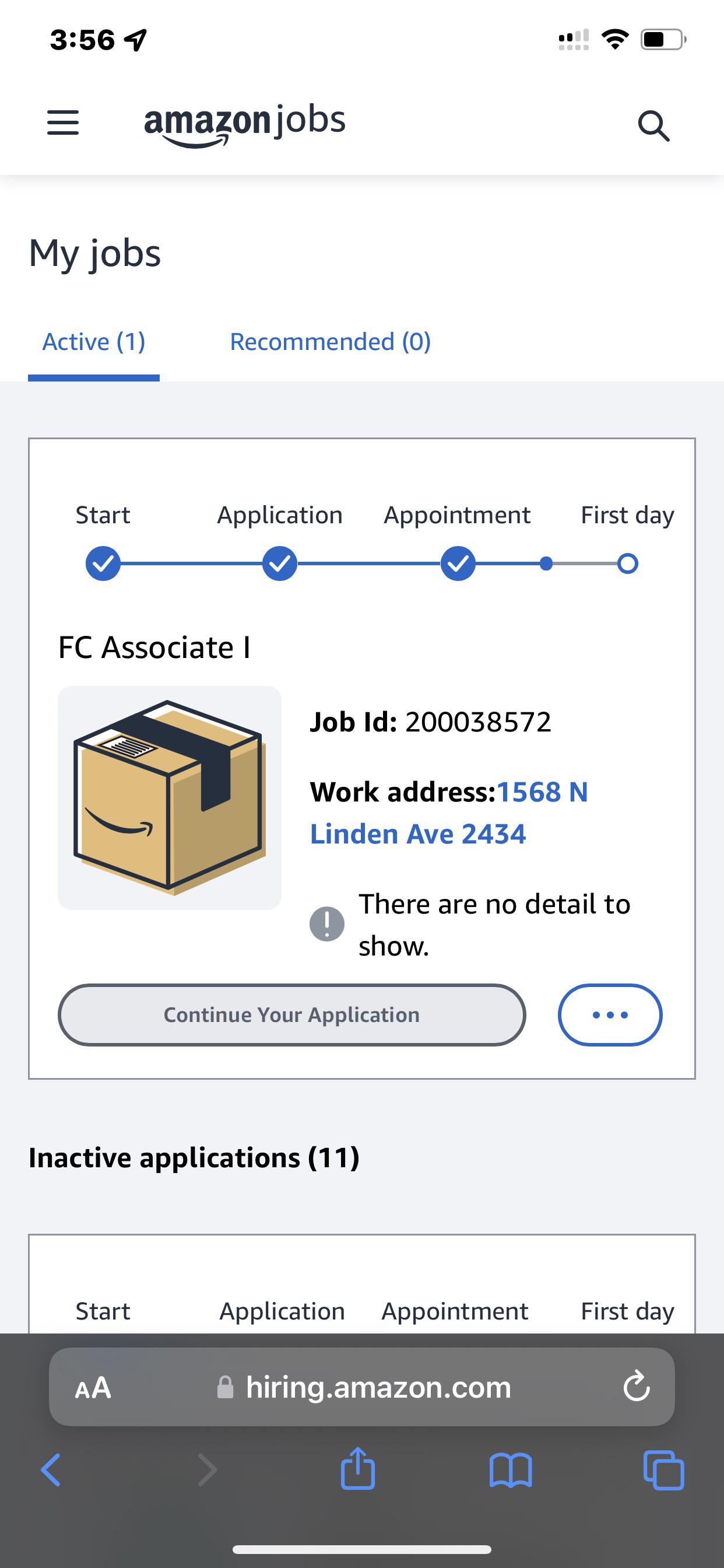Tap the page reload icon
The height and width of the screenshot is (1568, 724).
(637, 1388)
